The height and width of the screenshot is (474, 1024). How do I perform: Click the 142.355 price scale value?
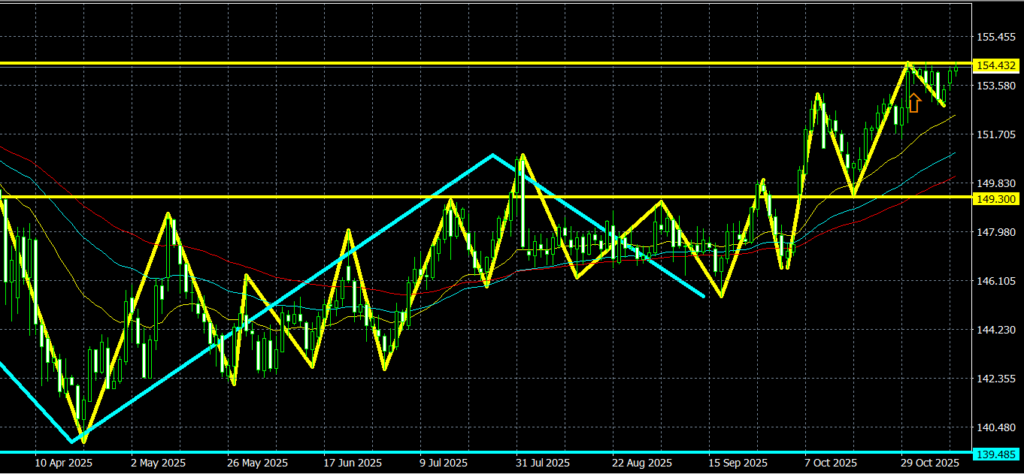[995, 380]
